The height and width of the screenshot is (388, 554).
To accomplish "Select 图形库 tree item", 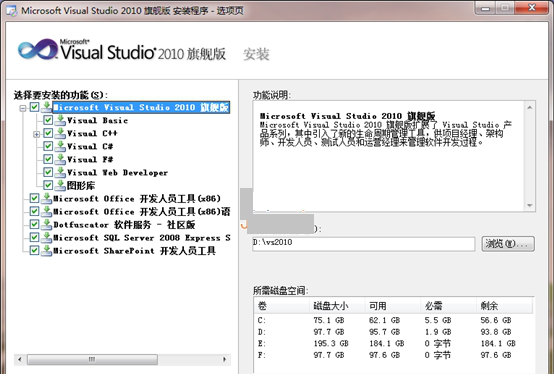I will tap(81, 186).
